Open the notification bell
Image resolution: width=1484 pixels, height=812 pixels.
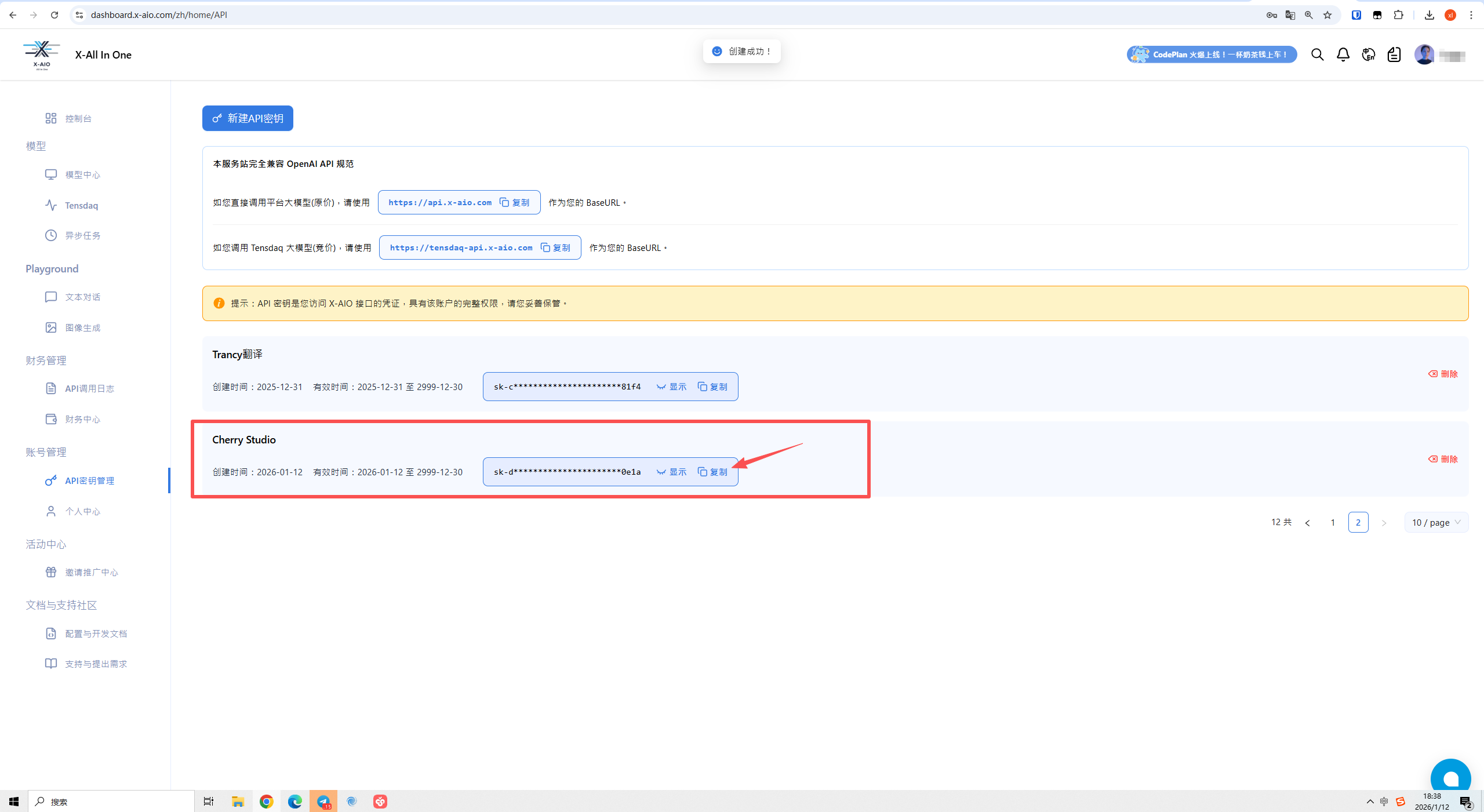[1343, 54]
